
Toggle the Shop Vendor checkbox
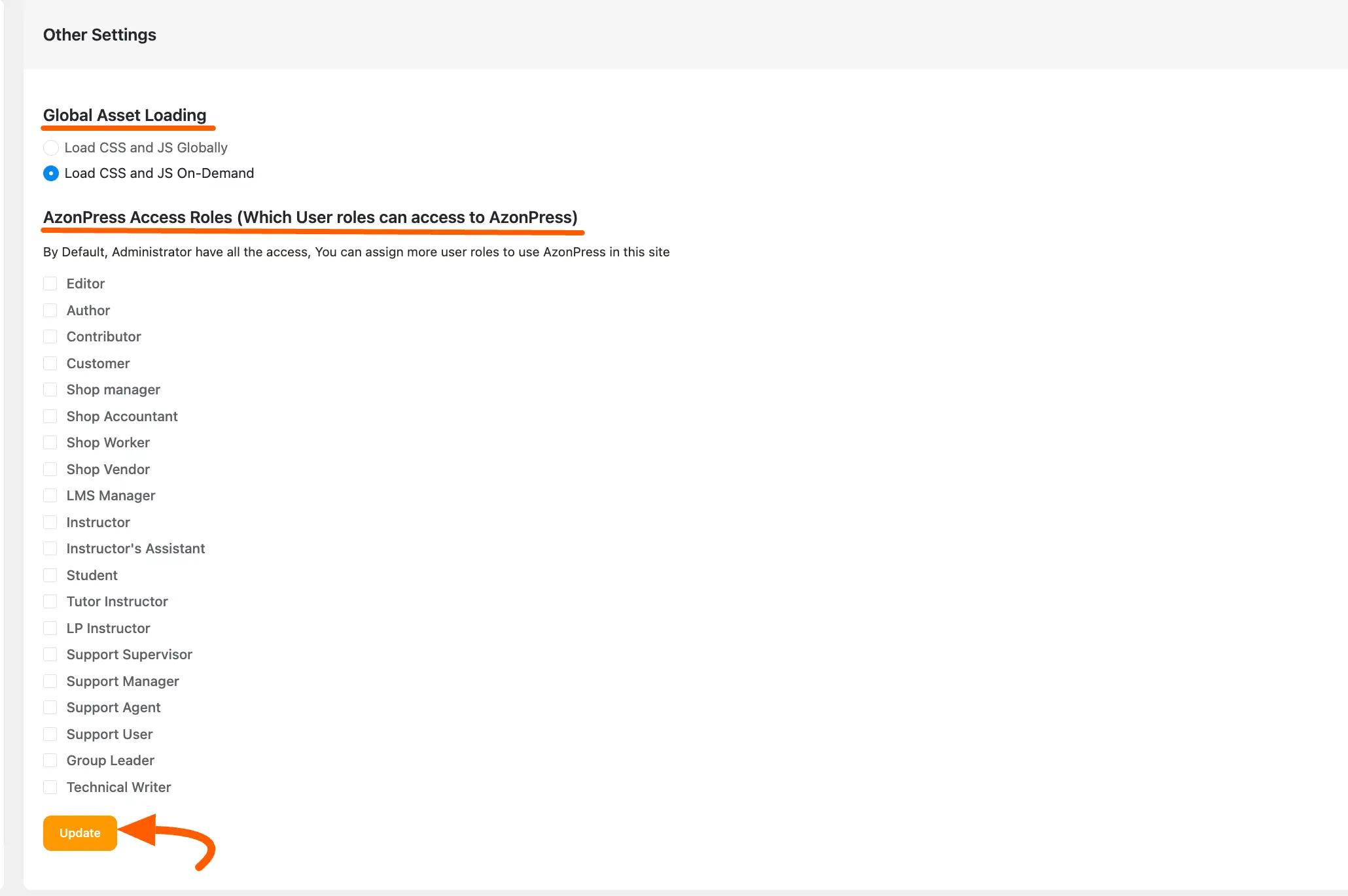pyautogui.click(x=50, y=469)
